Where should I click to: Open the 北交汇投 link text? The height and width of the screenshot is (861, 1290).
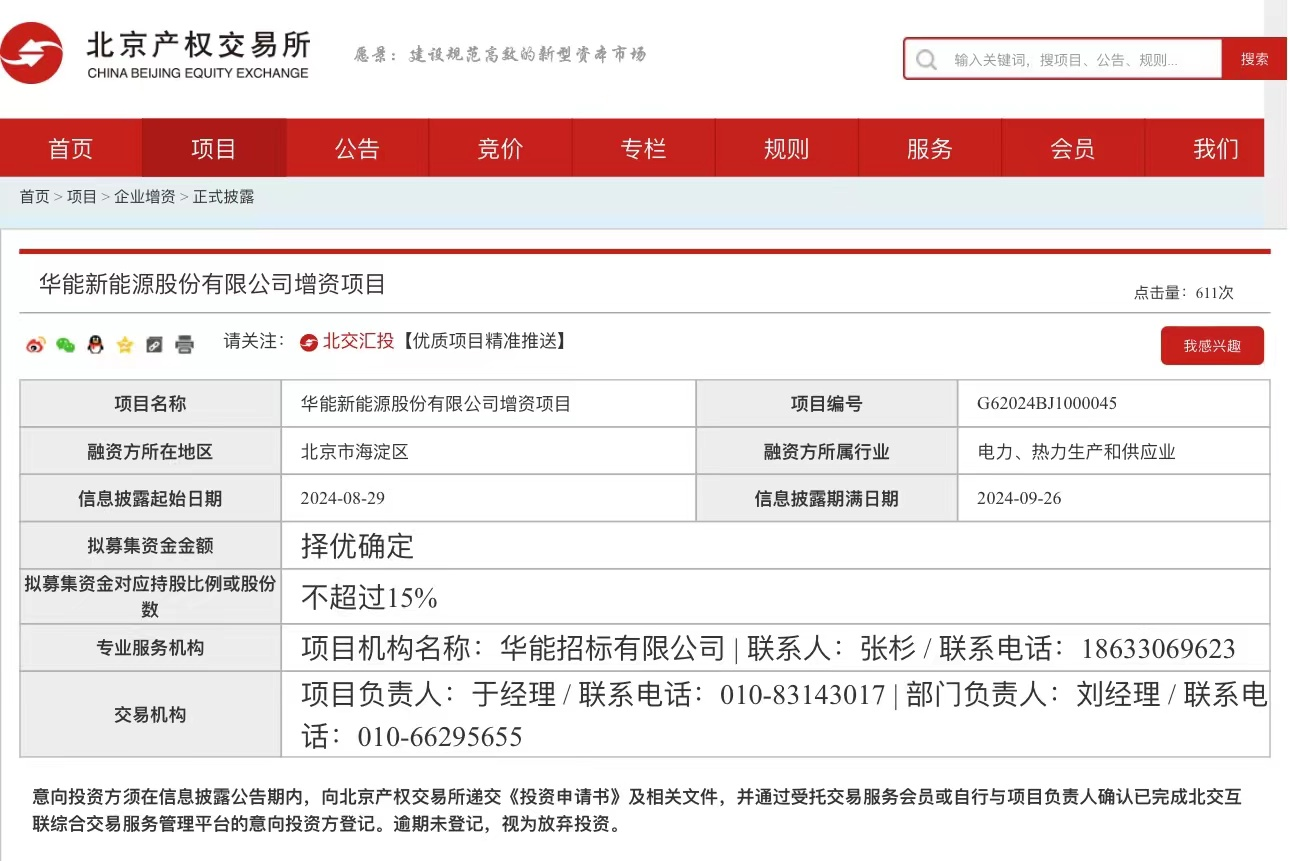pyautogui.click(x=358, y=341)
